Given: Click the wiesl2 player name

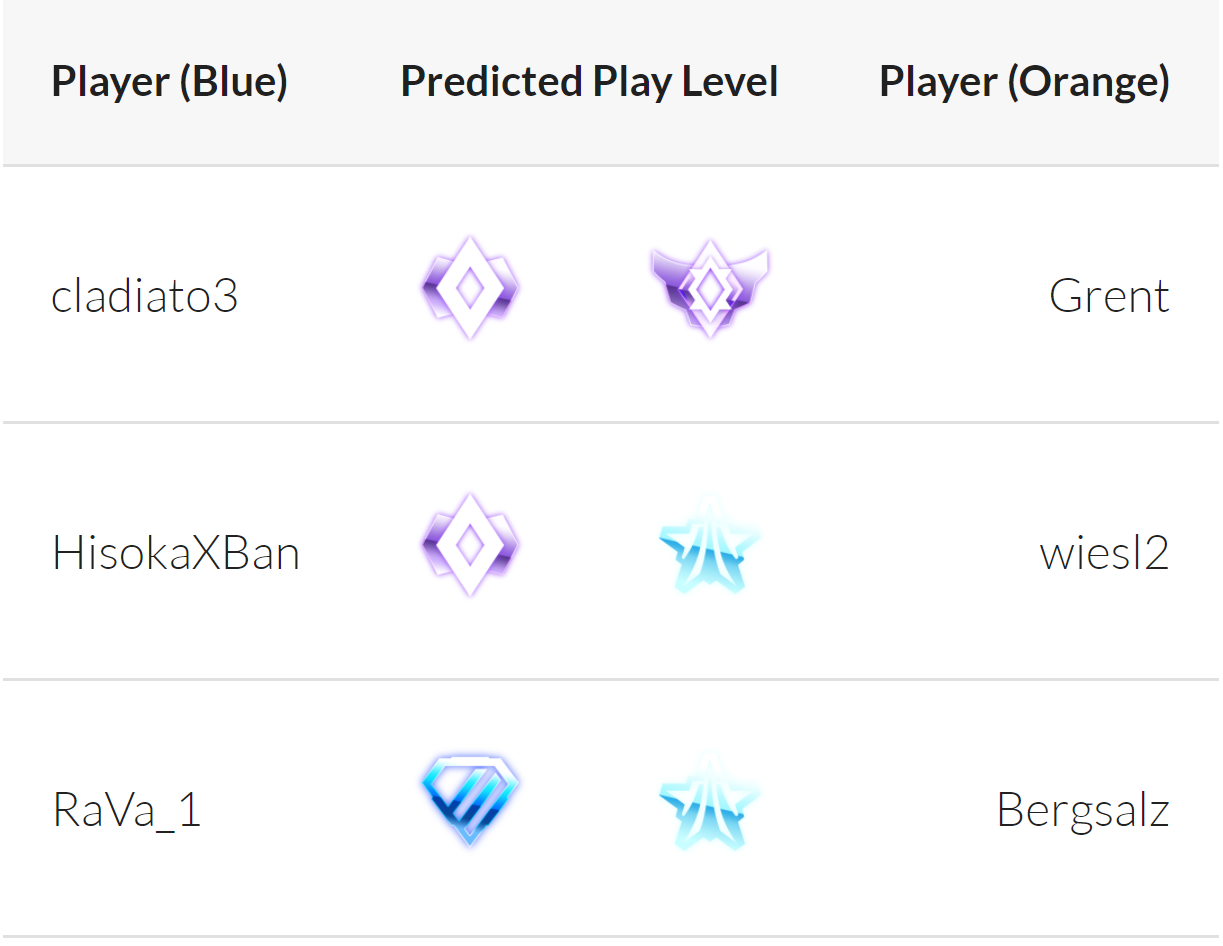Looking at the screenshot, I should click(x=1104, y=553).
